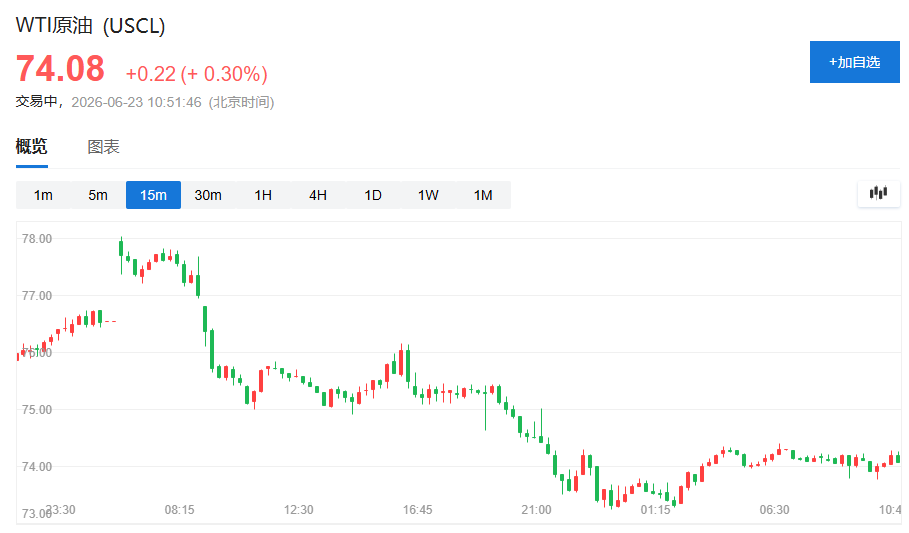The width and height of the screenshot is (909, 533).
Task: Select the 15m interval
Action: click(153, 195)
